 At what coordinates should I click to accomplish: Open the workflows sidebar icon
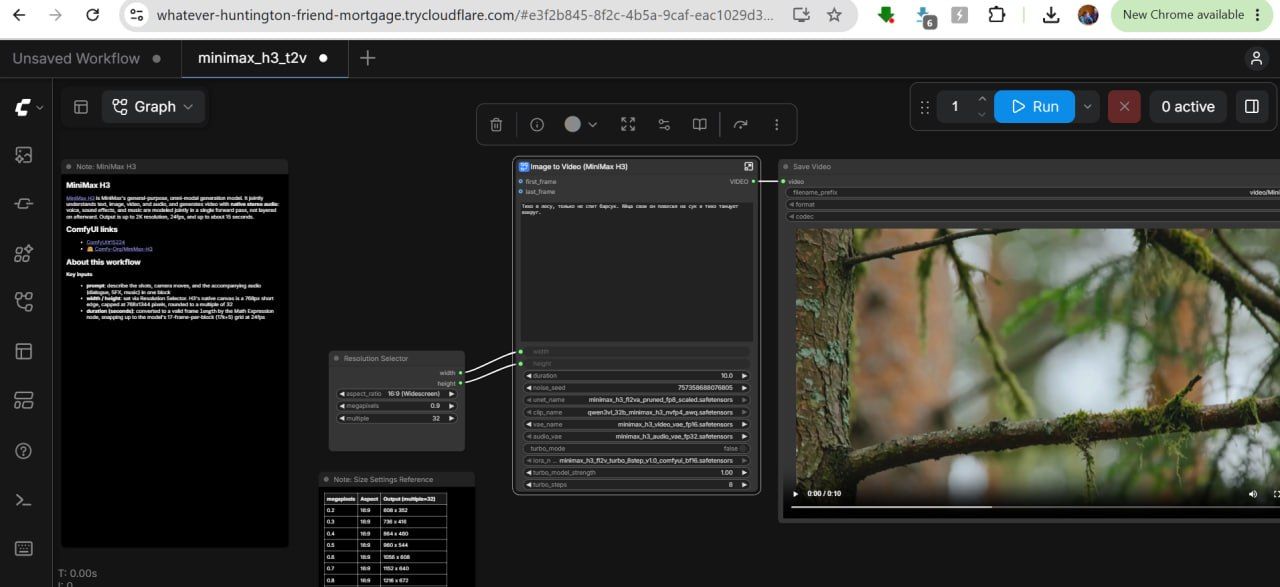23,302
